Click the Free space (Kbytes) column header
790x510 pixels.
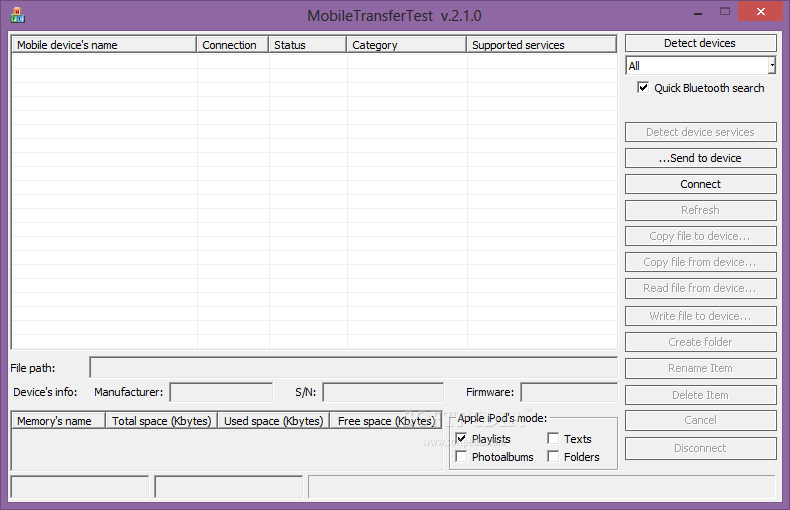click(x=386, y=421)
